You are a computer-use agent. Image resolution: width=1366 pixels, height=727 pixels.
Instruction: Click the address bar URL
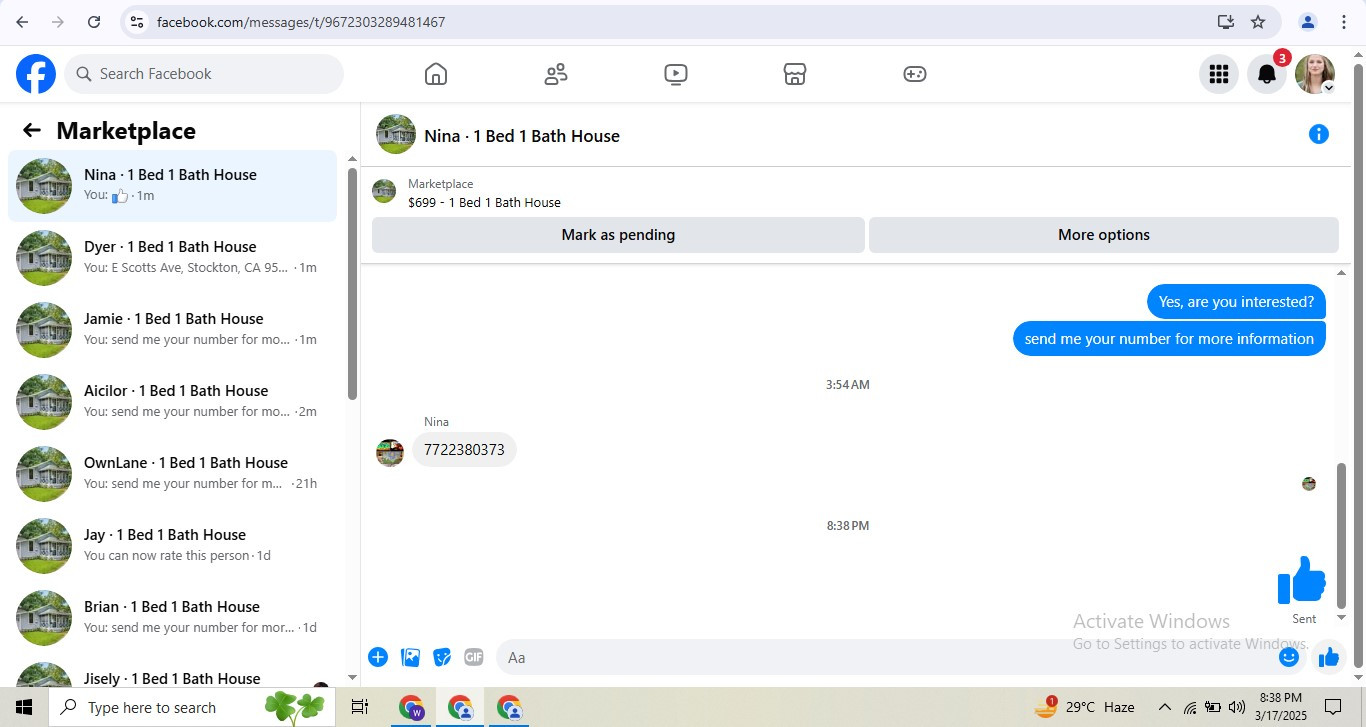(x=301, y=22)
